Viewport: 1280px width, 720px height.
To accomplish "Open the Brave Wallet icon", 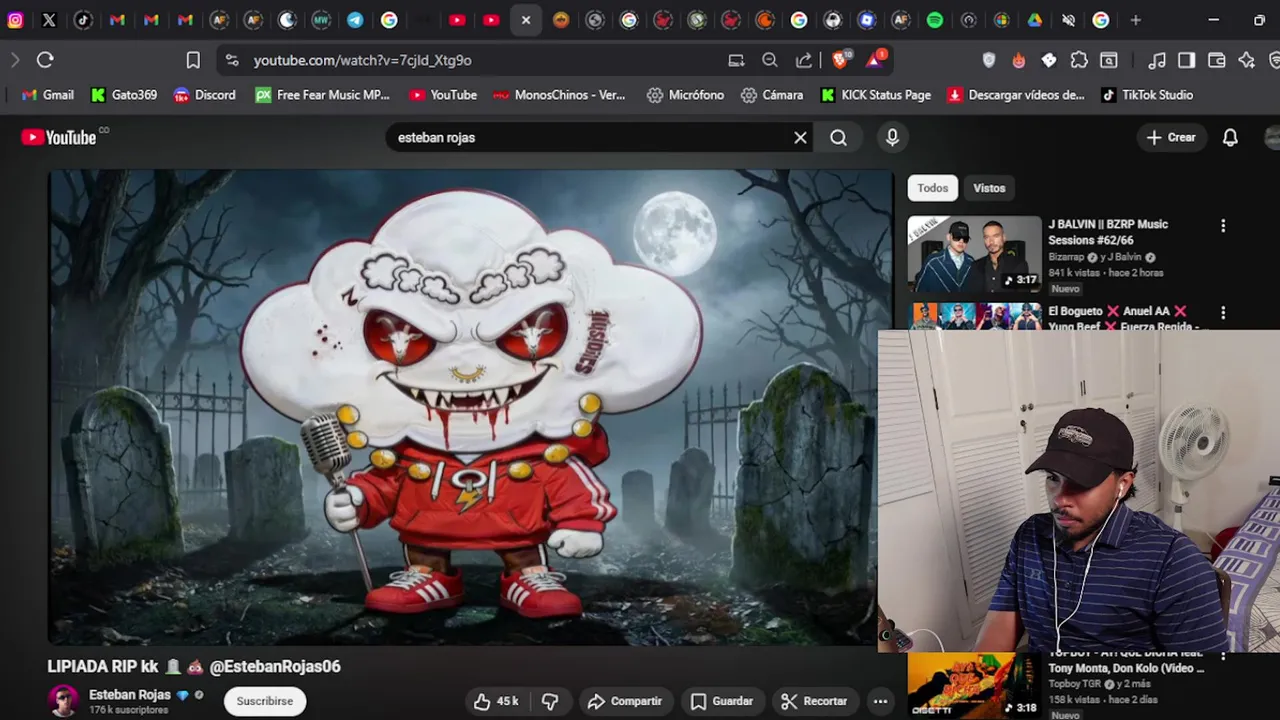I will tap(1217, 60).
